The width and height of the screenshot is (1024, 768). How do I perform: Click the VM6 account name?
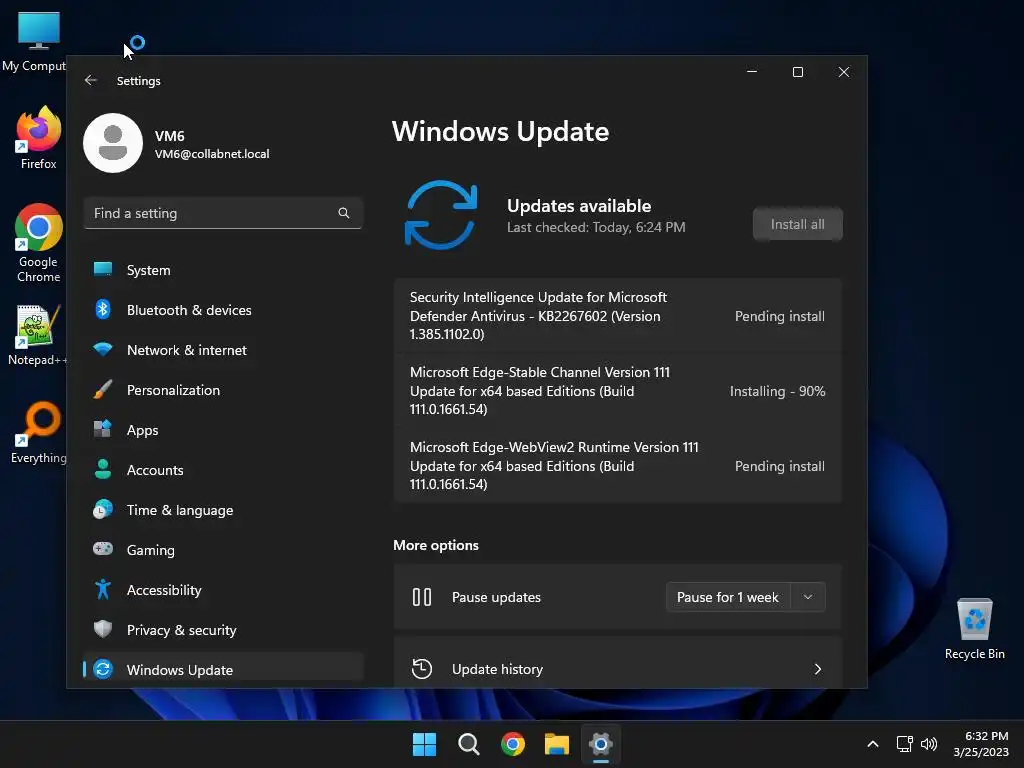[170, 136]
